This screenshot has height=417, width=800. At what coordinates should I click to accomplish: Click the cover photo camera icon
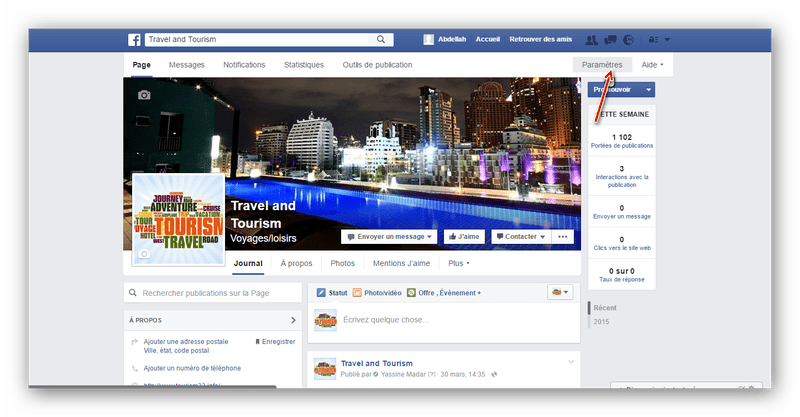pyautogui.click(x=144, y=95)
